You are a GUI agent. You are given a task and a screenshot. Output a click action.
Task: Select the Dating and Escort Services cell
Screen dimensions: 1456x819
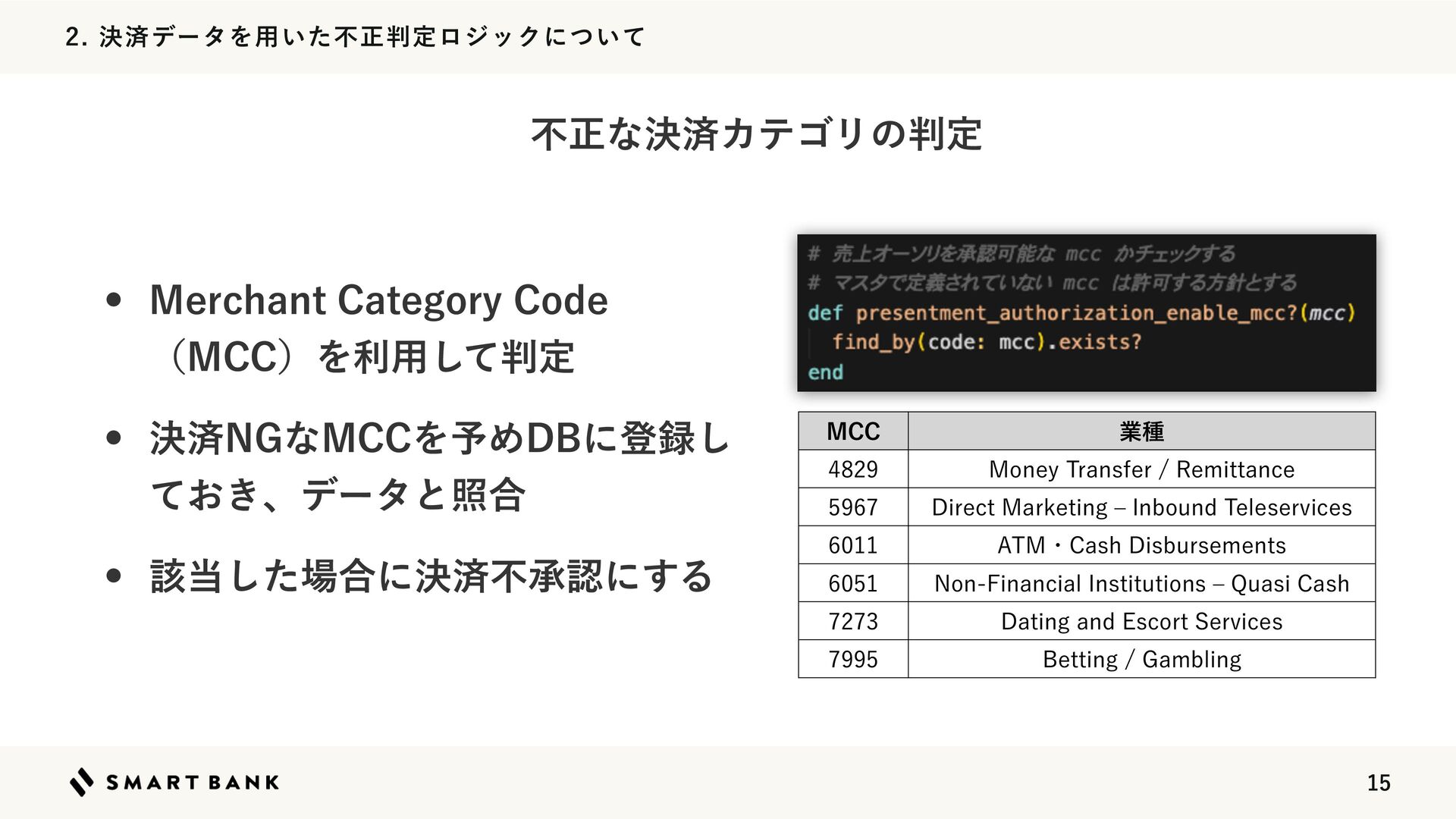(x=1141, y=621)
